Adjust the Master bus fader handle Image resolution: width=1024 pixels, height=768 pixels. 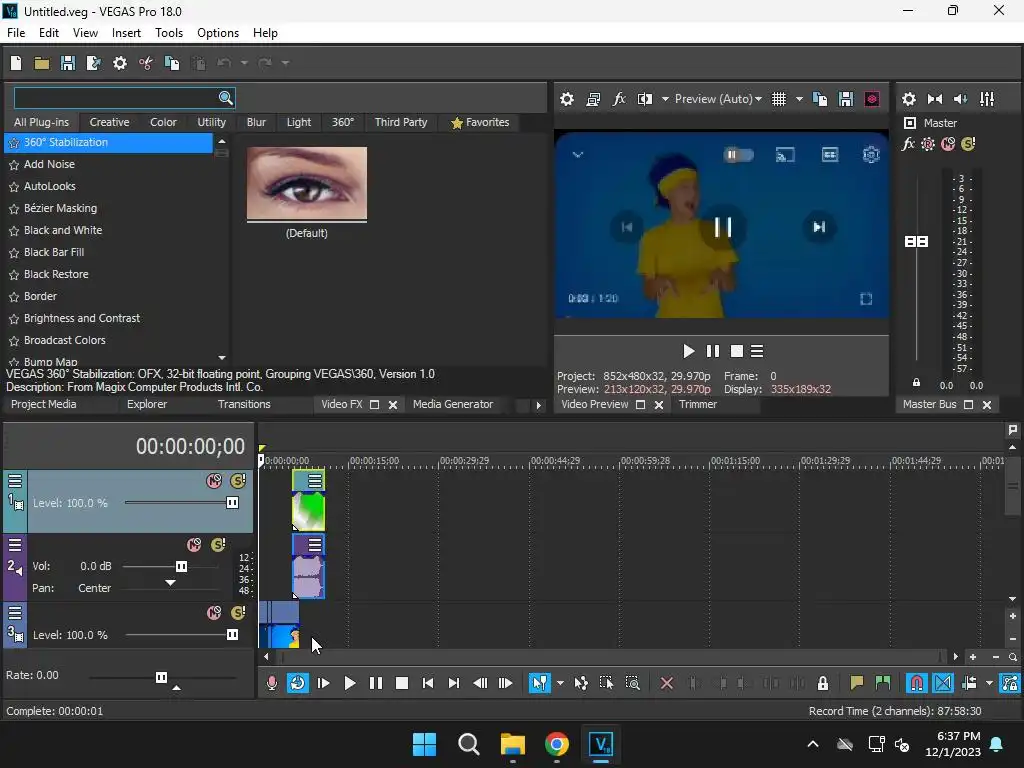pos(916,242)
